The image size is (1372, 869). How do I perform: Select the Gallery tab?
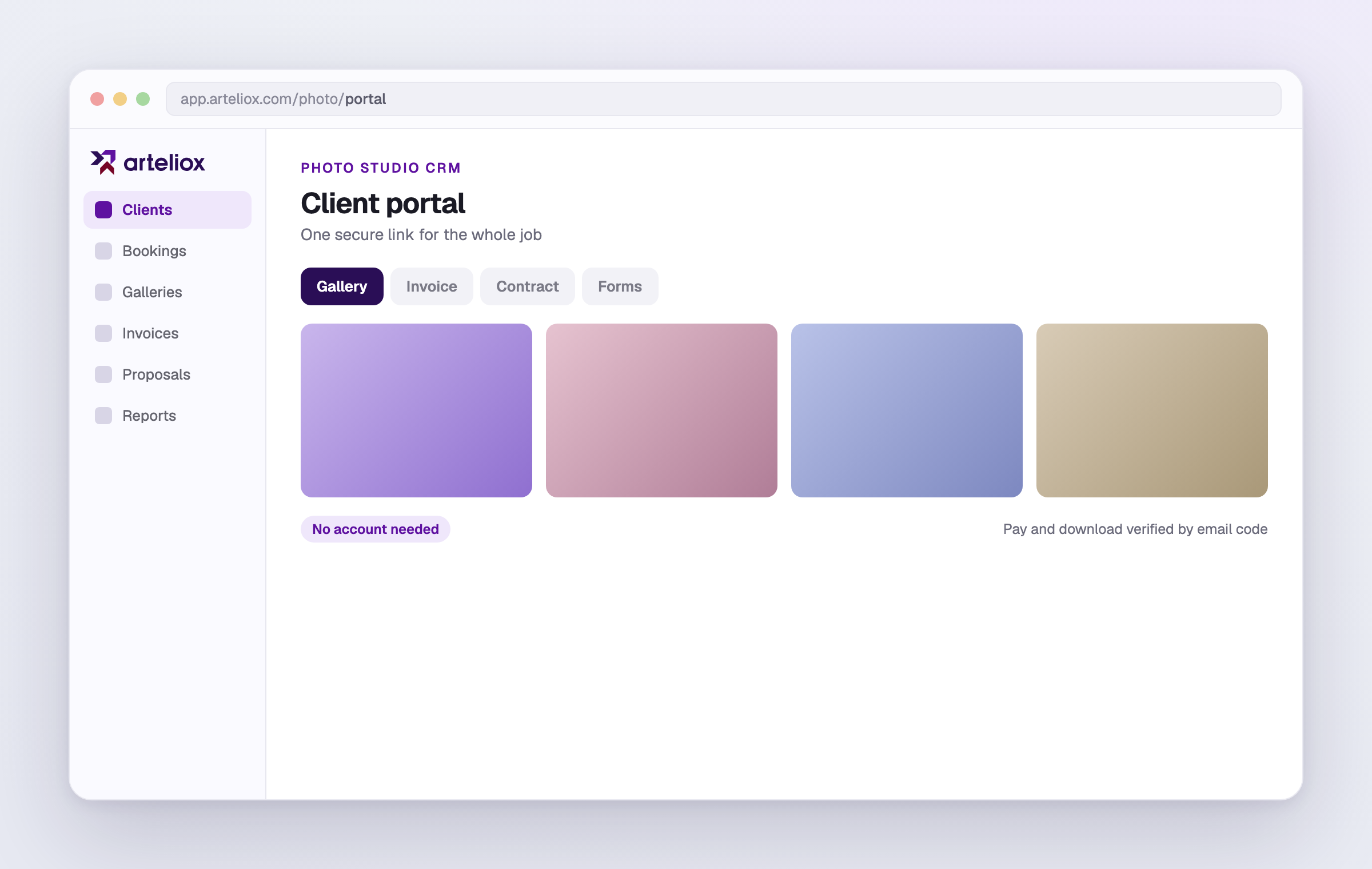[342, 286]
